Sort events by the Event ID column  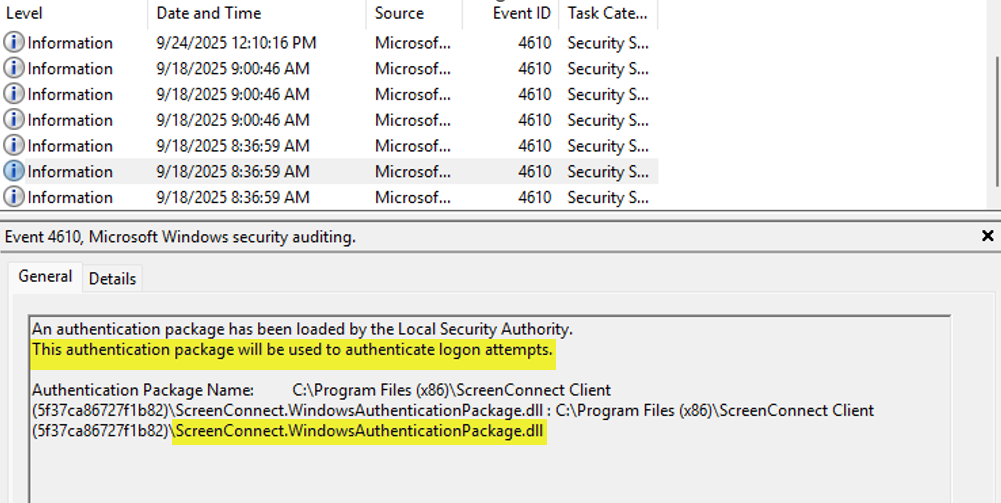pos(511,13)
